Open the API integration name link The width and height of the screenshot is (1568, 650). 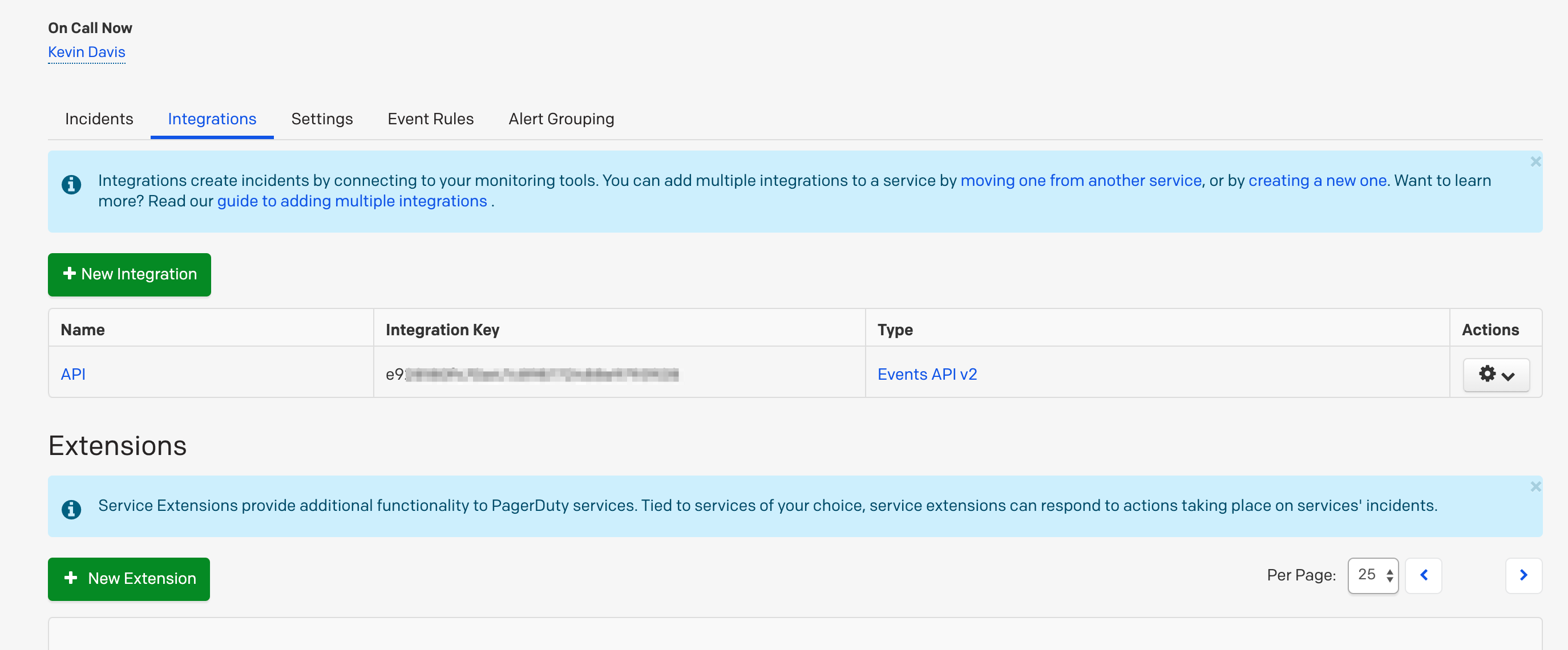point(73,375)
